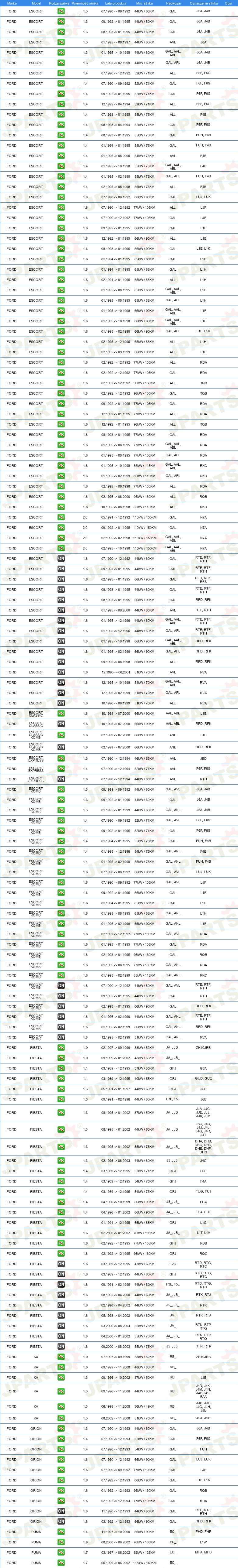Click petrol icon in Fiesta F6E row
238x1568 pixels.
[61, 1171]
